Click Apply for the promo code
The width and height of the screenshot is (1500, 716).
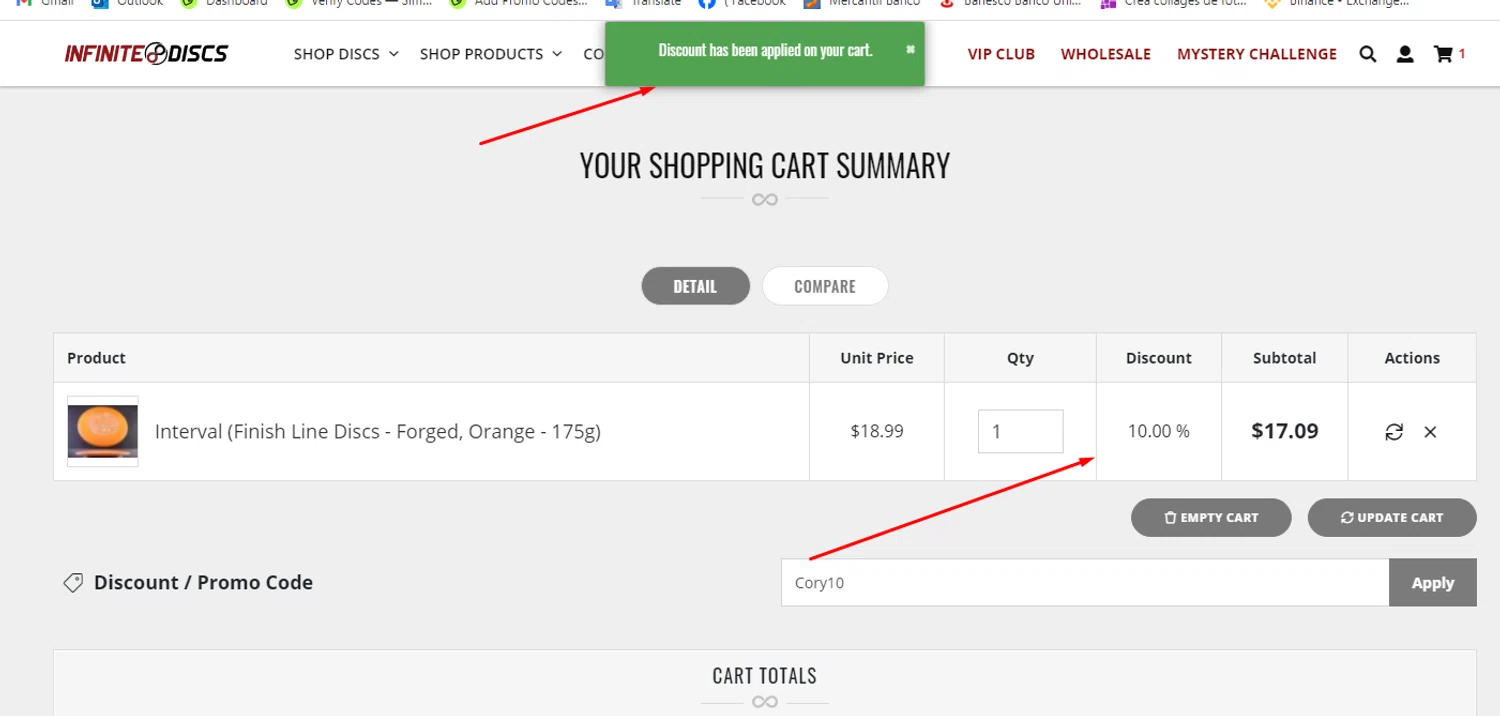tap(1432, 583)
